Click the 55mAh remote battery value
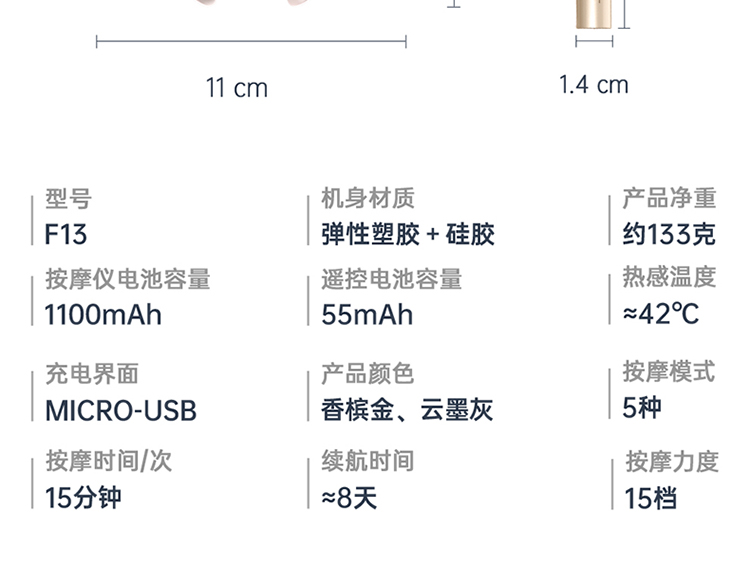 point(367,314)
